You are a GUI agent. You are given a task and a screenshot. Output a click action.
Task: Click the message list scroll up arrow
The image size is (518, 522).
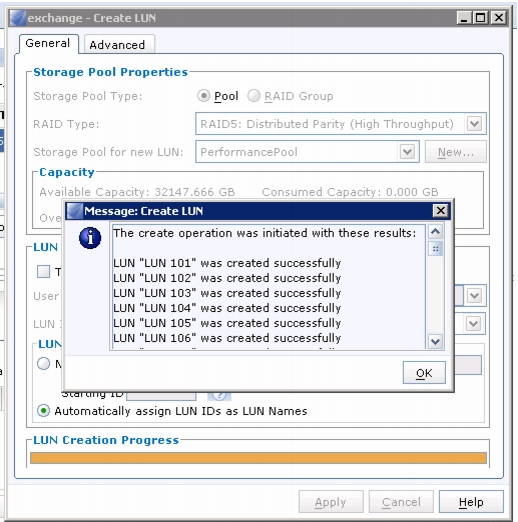435,231
